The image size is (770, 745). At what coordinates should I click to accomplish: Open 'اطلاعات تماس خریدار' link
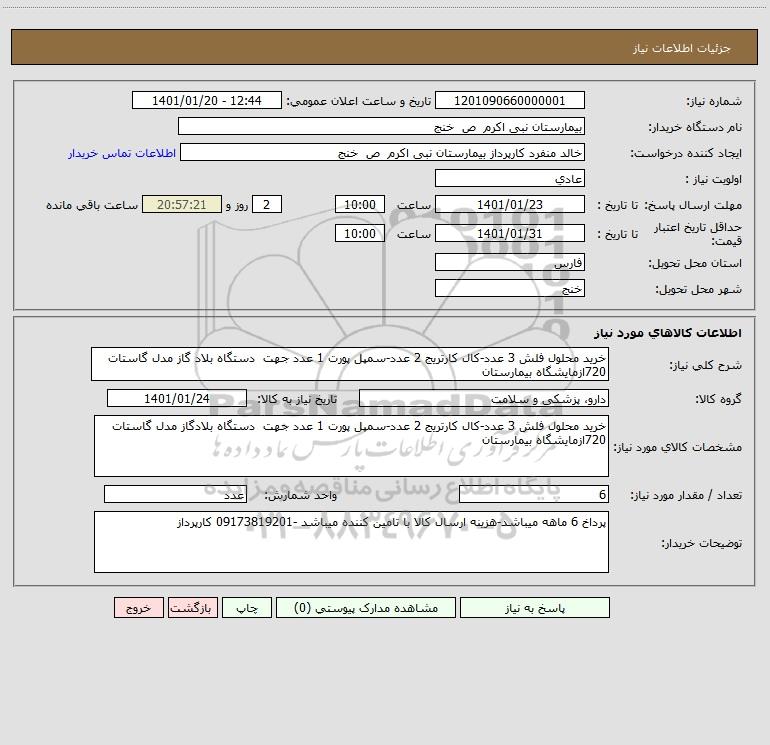click(122, 153)
